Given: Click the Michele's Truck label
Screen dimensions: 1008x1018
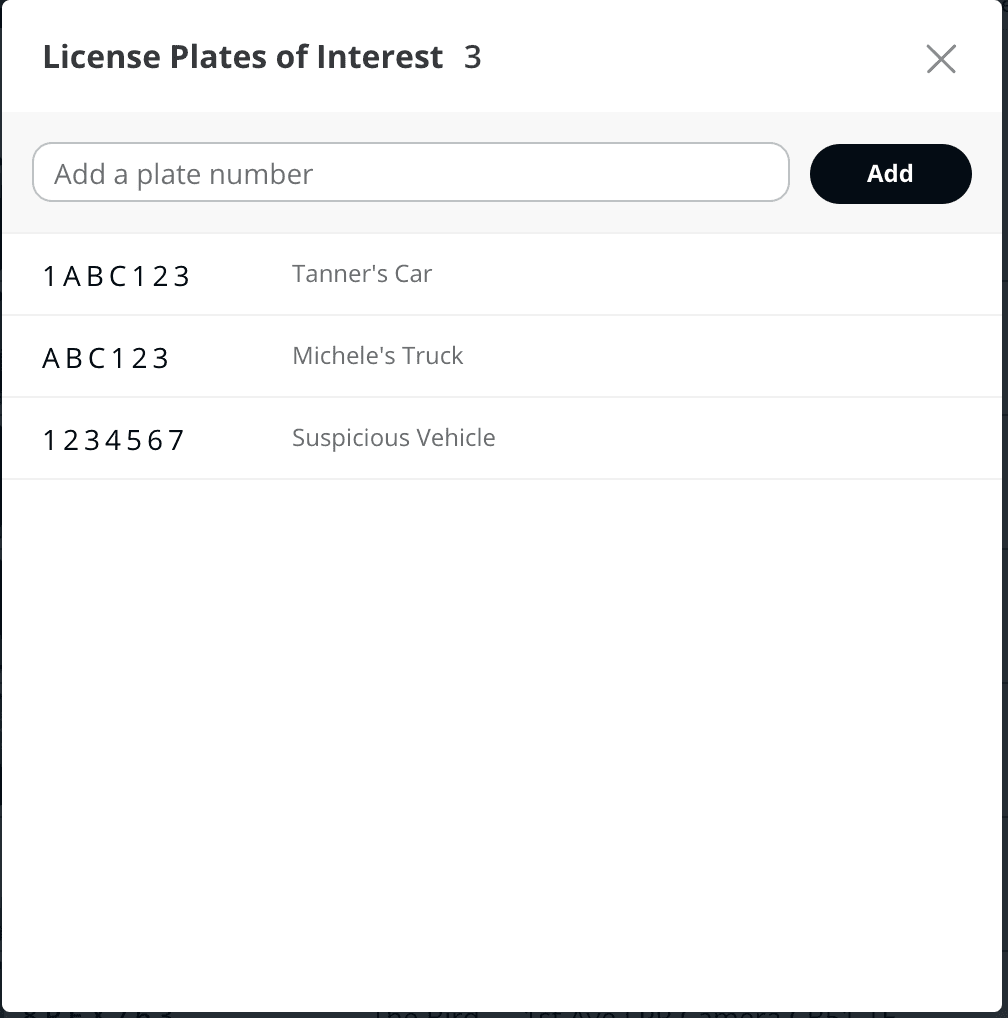Looking at the screenshot, I should coord(377,356).
